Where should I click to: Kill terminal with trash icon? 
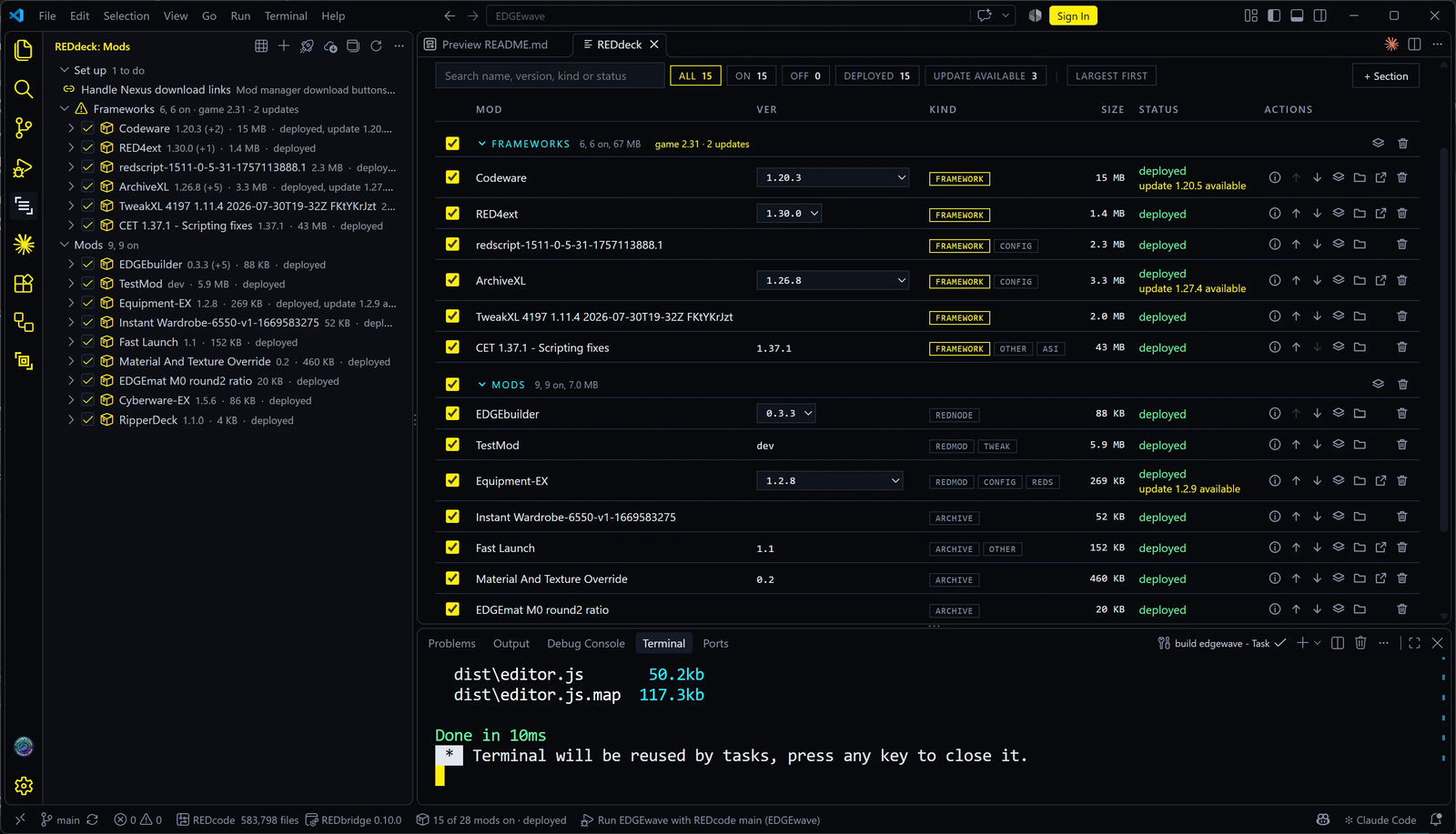tap(1360, 643)
